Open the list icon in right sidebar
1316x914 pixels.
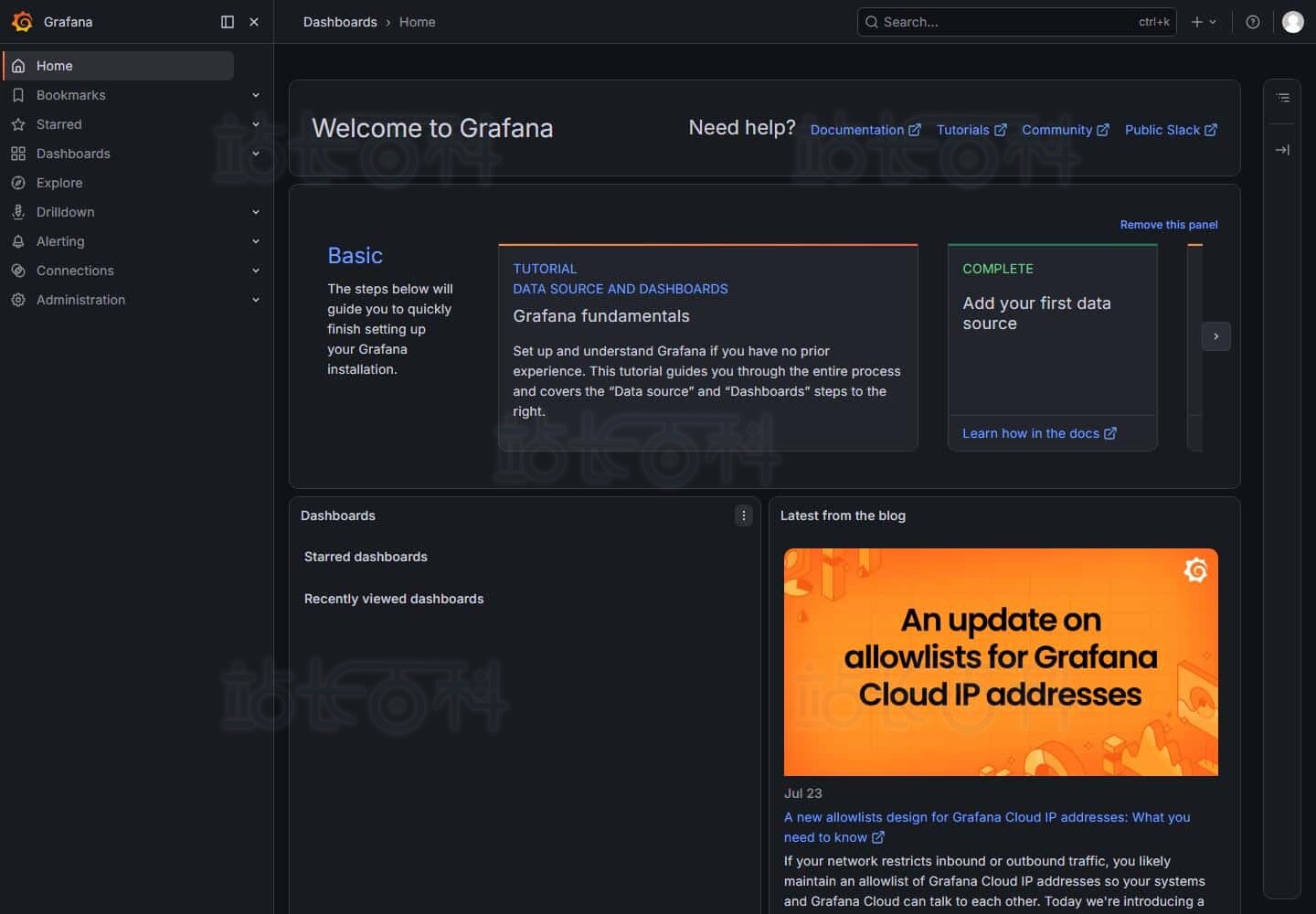(1283, 97)
